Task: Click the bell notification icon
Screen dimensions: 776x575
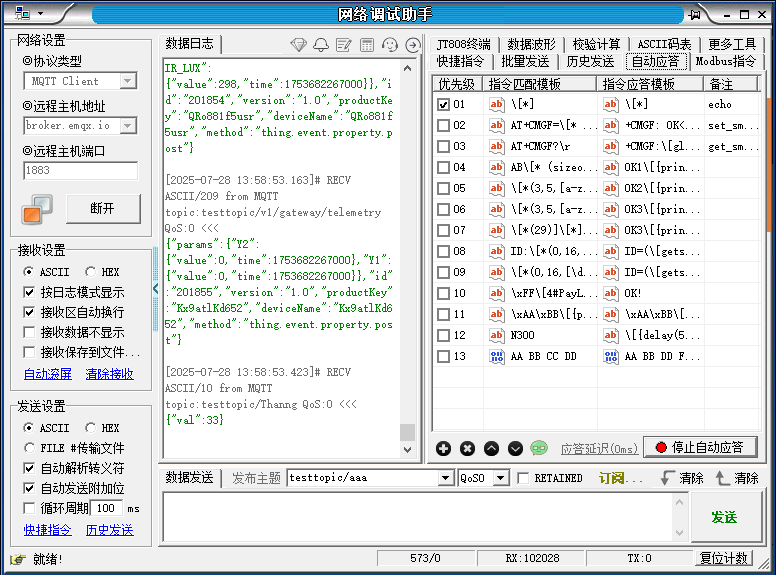Action: (x=321, y=45)
